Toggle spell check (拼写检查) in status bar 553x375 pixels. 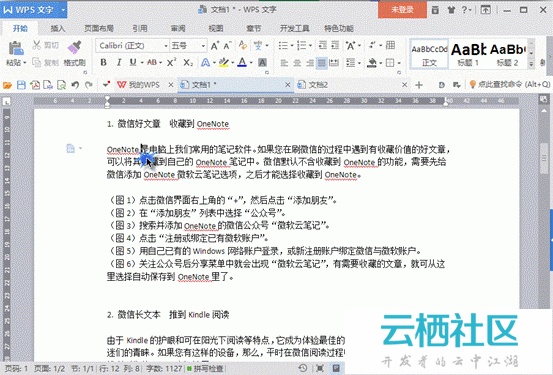tap(205, 369)
